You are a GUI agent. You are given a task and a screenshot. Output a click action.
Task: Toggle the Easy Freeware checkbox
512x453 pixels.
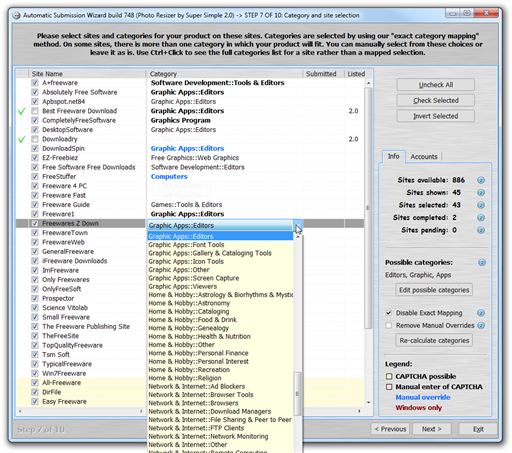35,401
